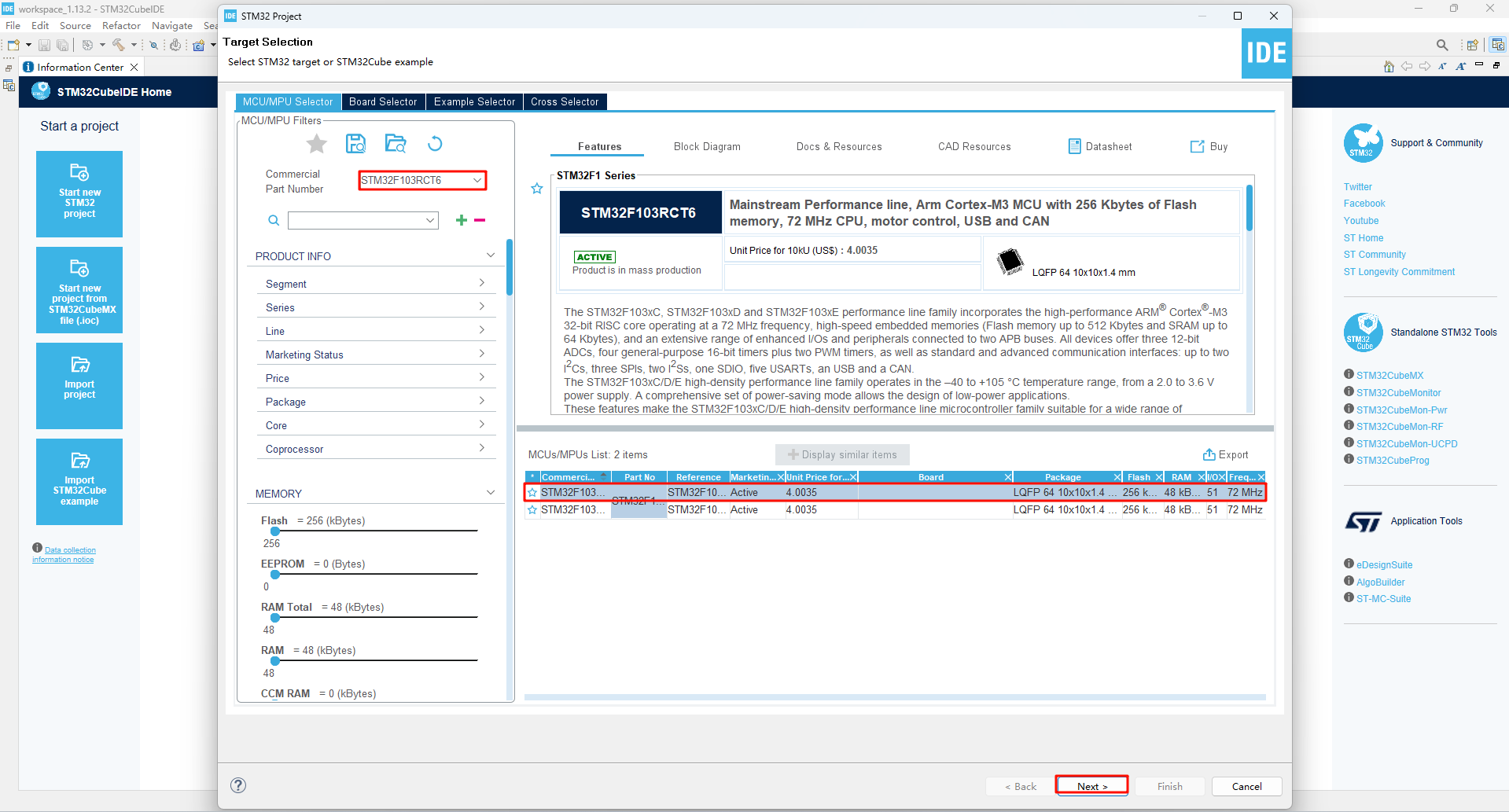Image resolution: width=1509 pixels, height=812 pixels.
Task: Open the Support & Community STM32 icon
Action: pyautogui.click(x=1363, y=143)
